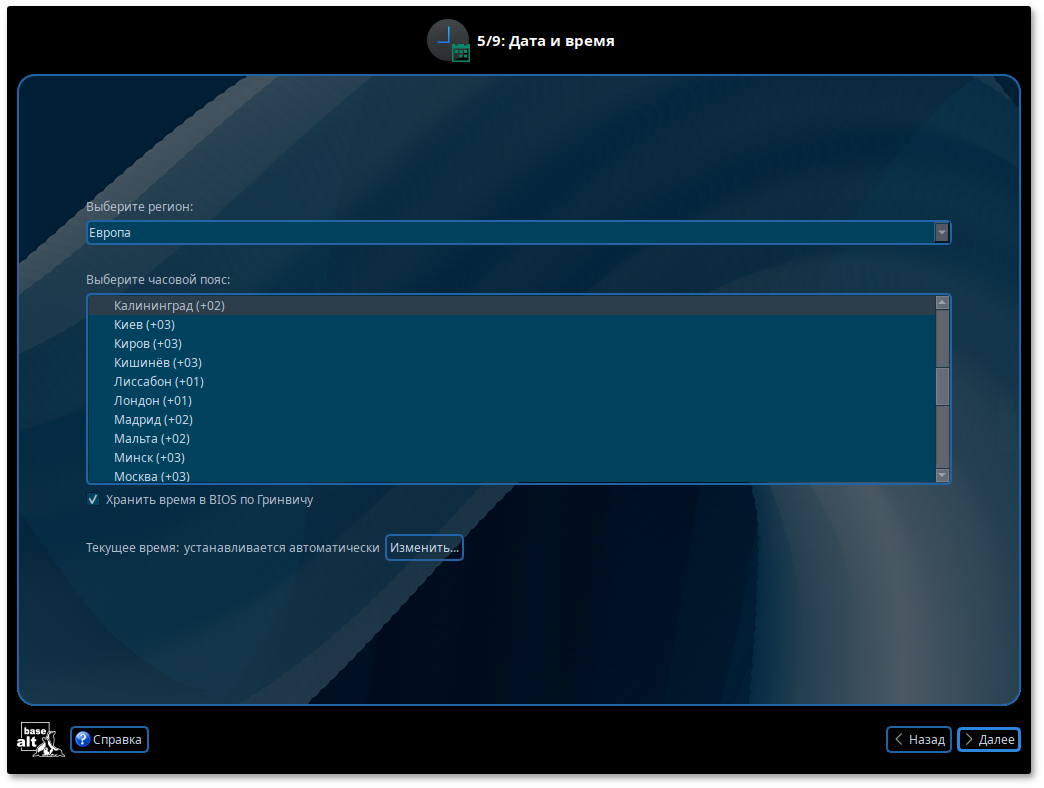Choose Киров (+03) timezone
The width and height of the screenshot is (1044, 788).
pos(147,344)
